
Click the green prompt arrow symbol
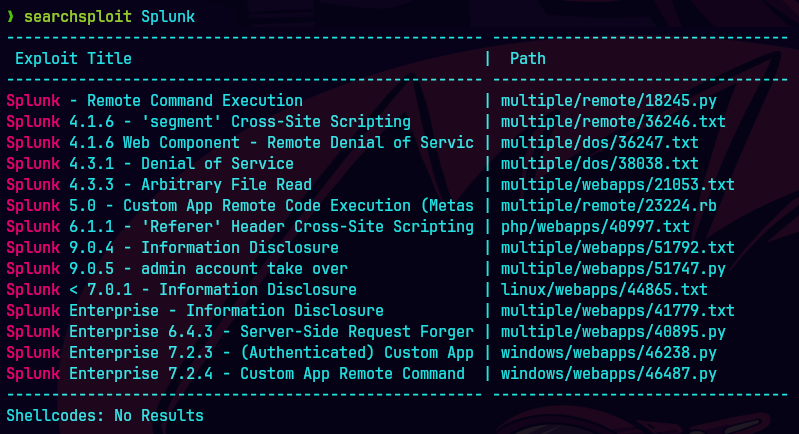(x=11, y=17)
